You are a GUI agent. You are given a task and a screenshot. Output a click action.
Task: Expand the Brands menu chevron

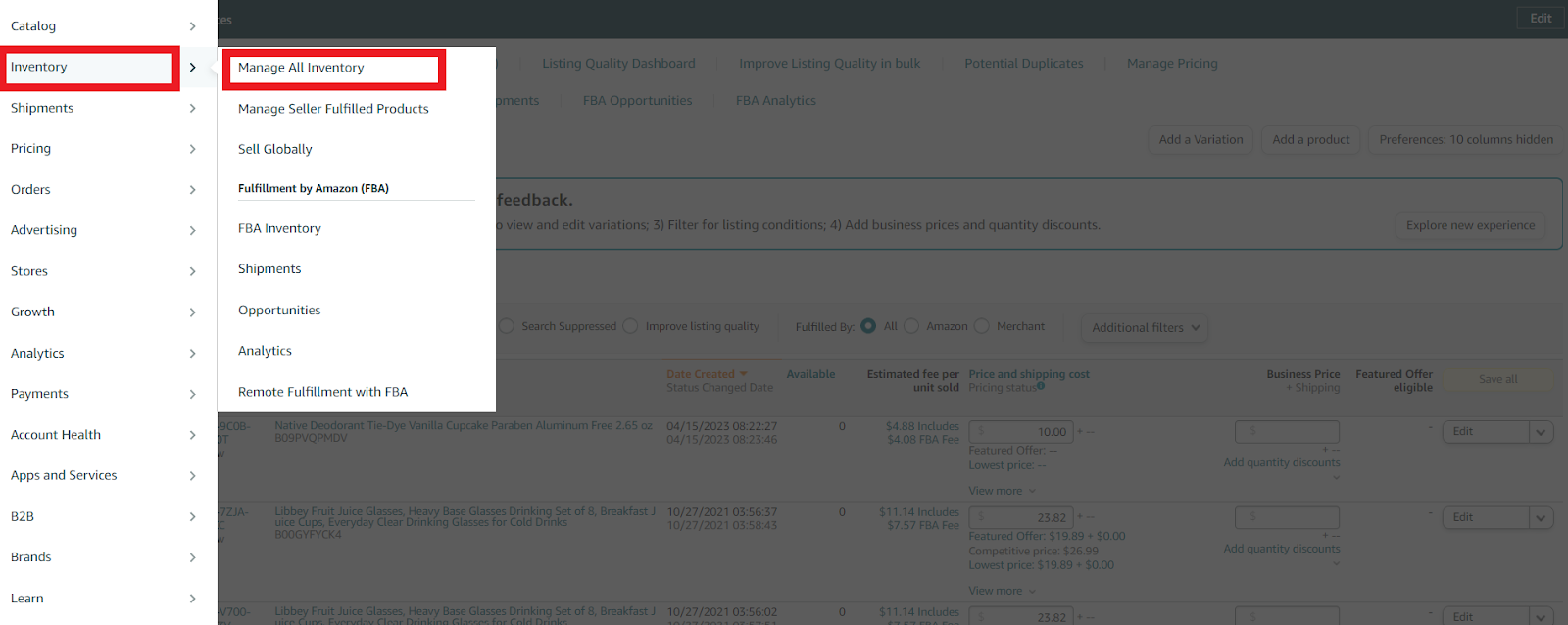click(x=192, y=557)
